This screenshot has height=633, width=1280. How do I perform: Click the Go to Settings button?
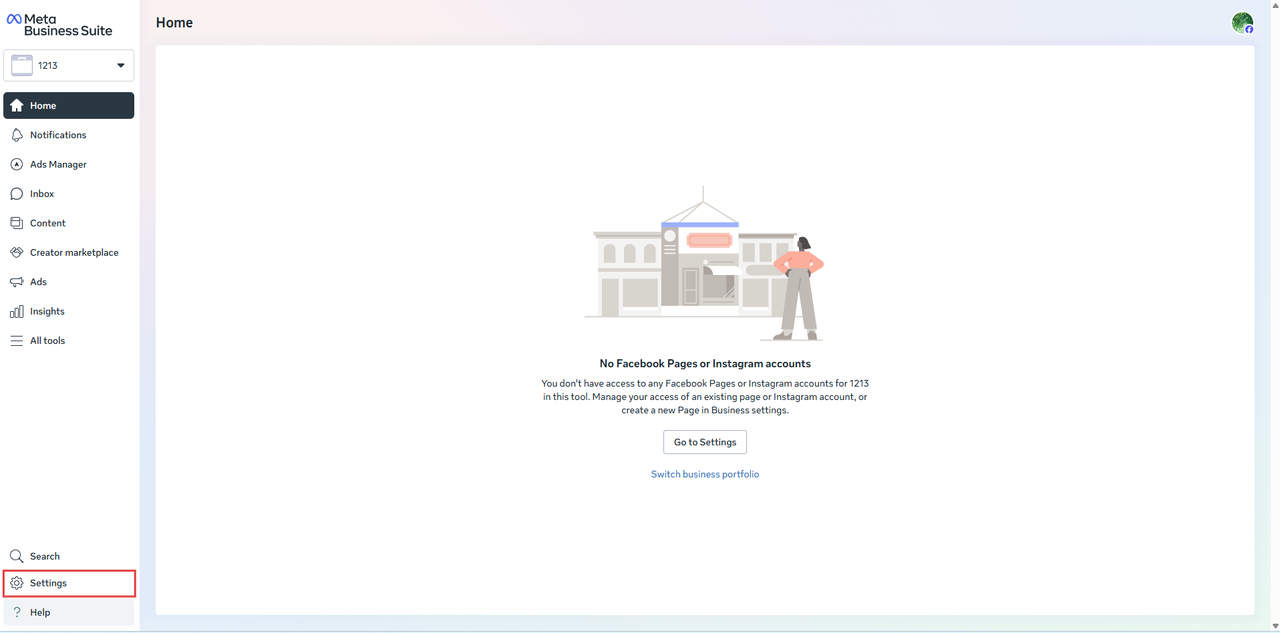click(x=705, y=442)
